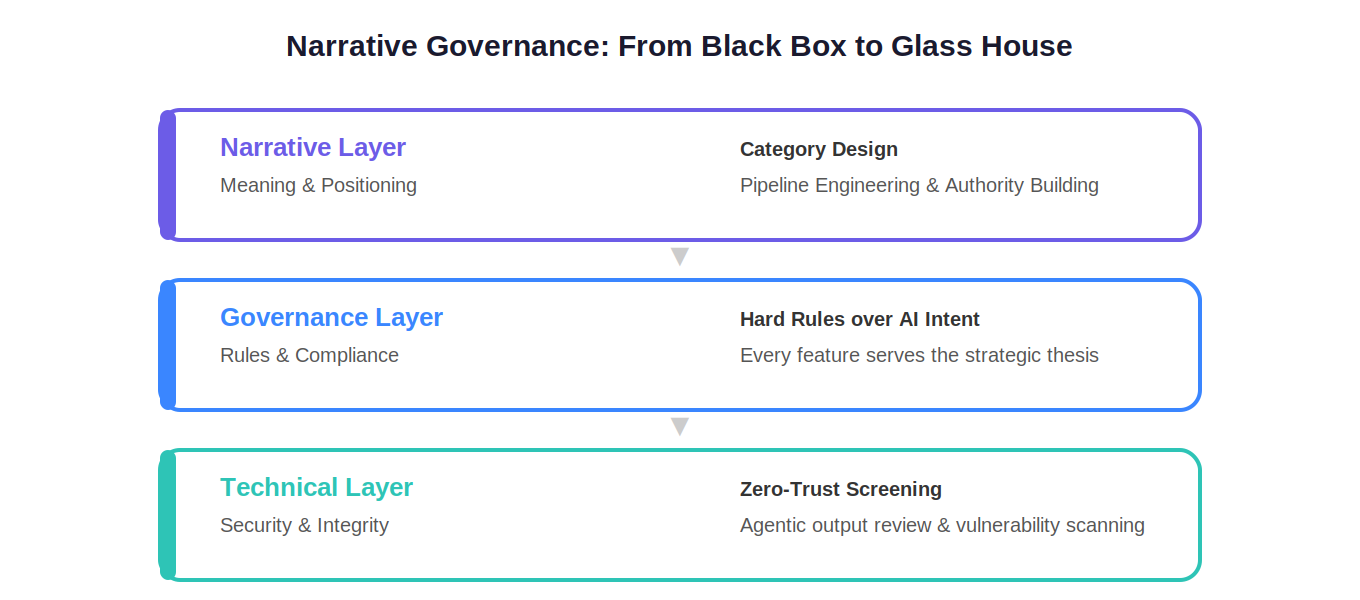Click the blue accent bar on the Governance card
1360x600 pixels.
click(167, 345)
